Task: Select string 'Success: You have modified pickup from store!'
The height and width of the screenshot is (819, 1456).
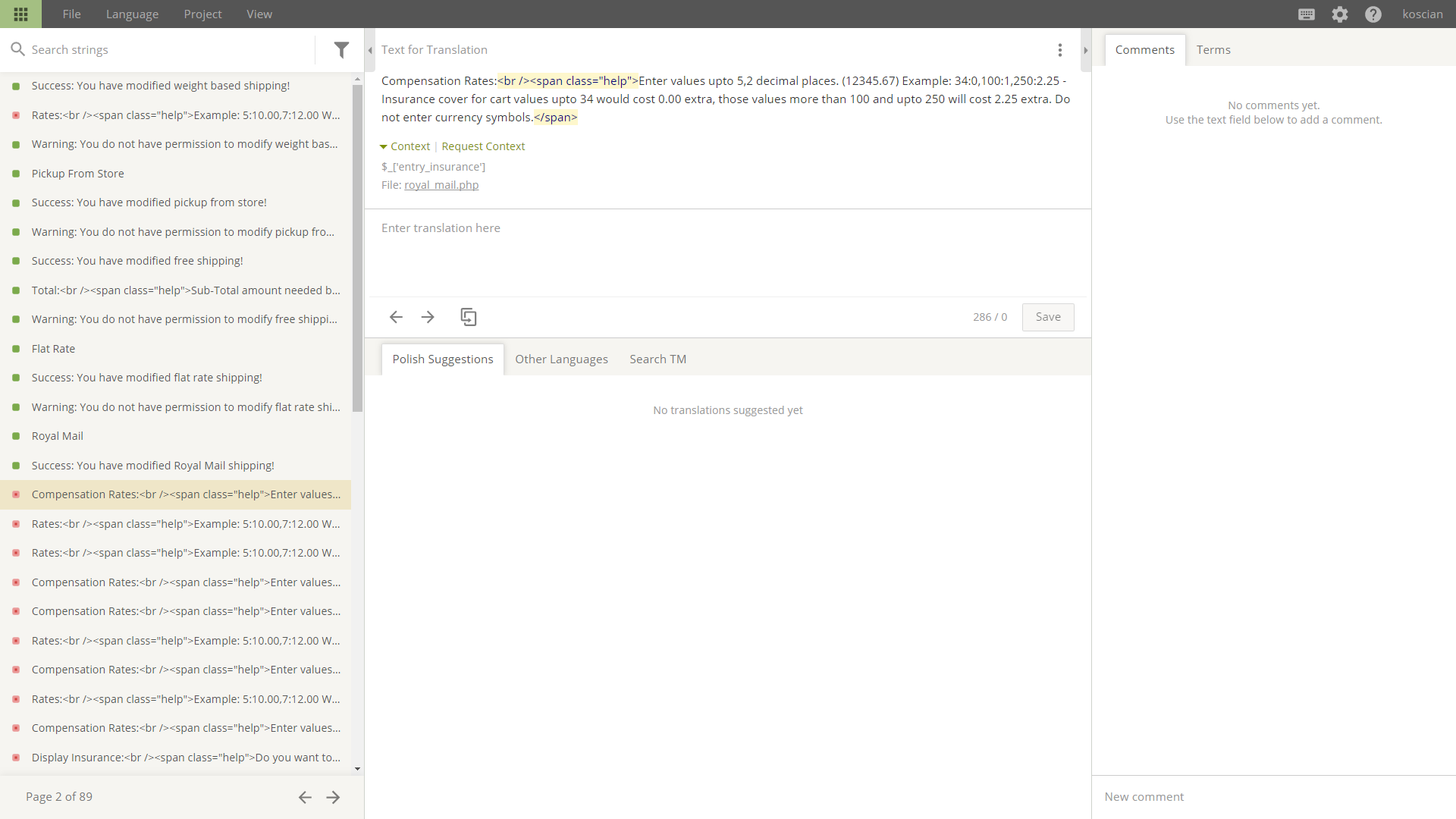Action: point(175,202)
